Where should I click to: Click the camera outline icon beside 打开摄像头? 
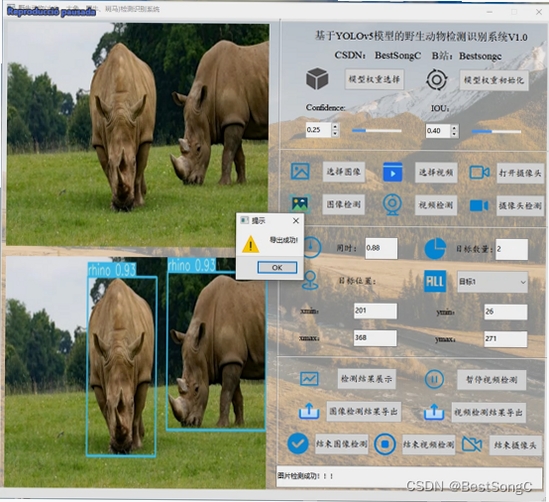click(x=479, y=172)
